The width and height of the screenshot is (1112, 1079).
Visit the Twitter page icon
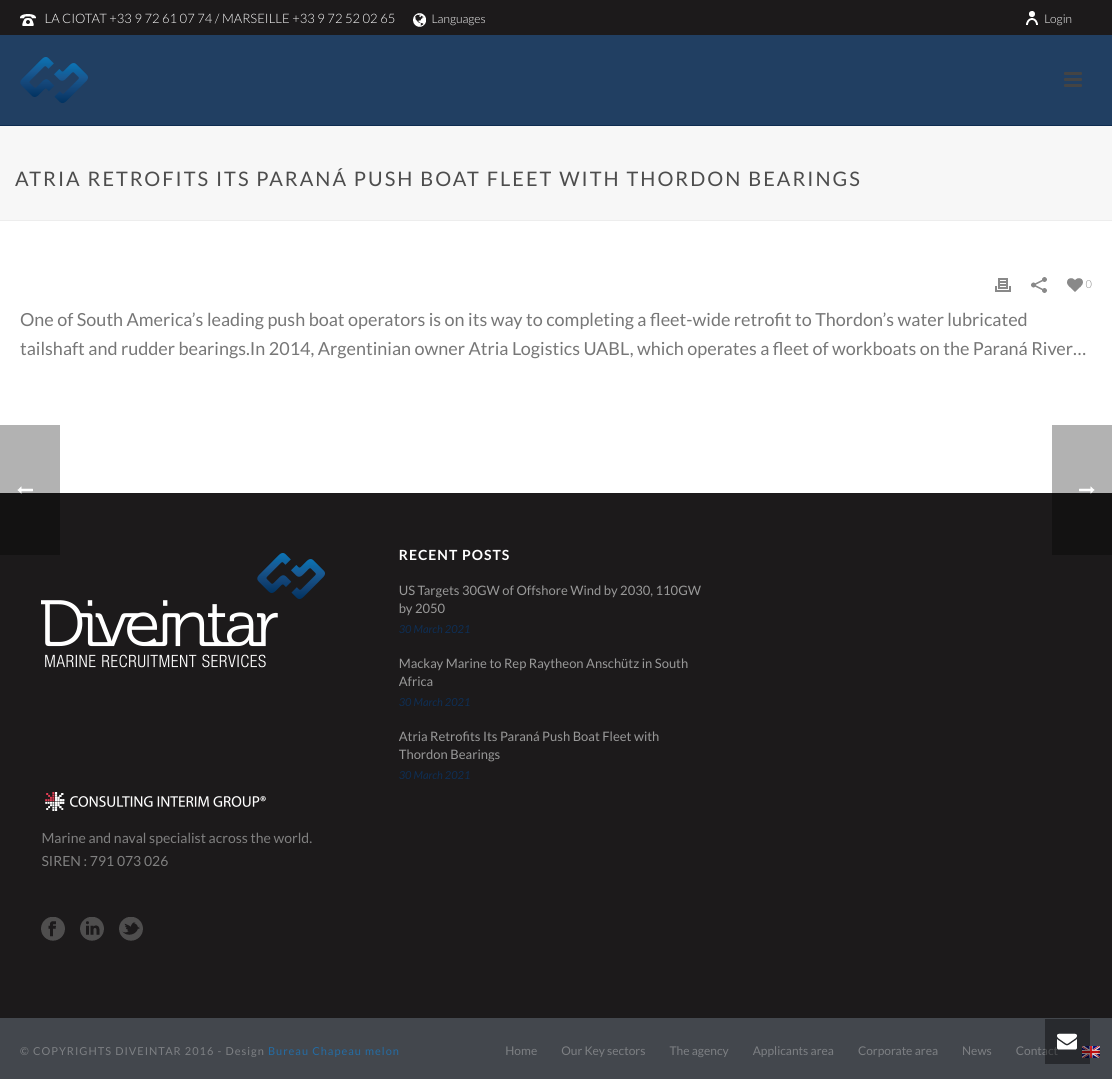click(130, 929)
